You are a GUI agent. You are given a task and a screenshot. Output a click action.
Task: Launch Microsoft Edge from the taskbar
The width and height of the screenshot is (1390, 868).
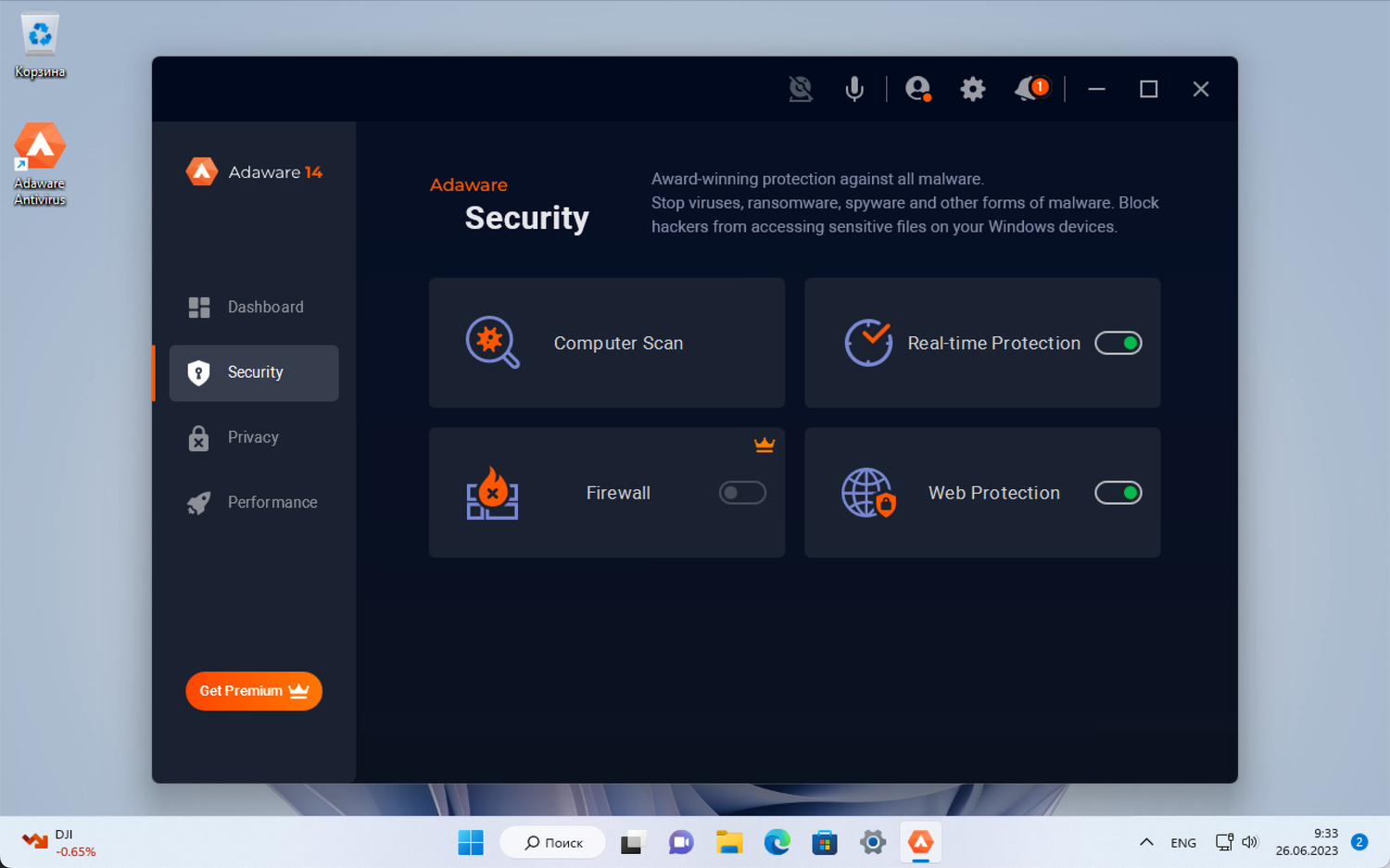(x=777, y=842)
